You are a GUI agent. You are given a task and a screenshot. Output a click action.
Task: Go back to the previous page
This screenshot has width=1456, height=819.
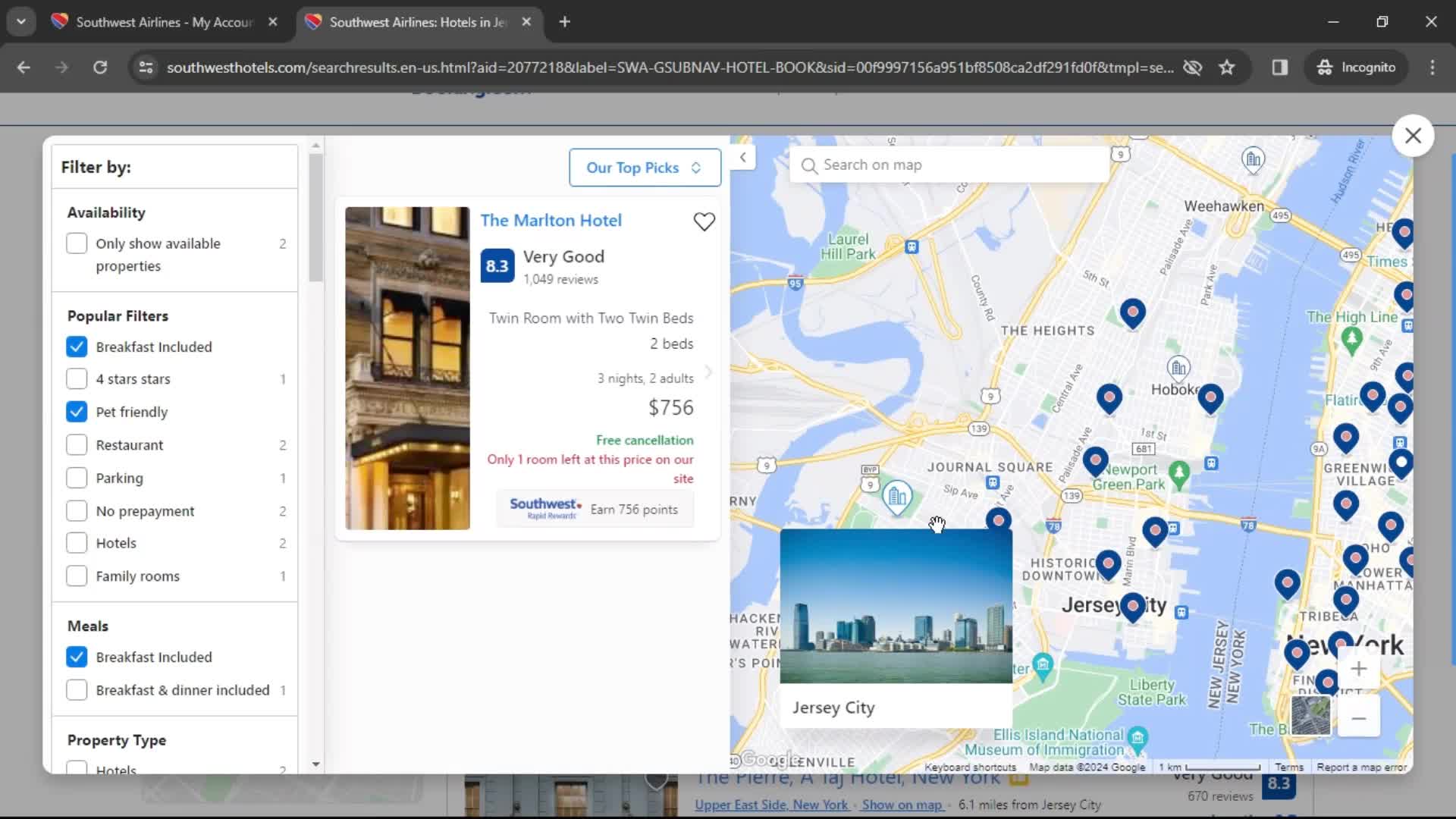pos(24,67)
